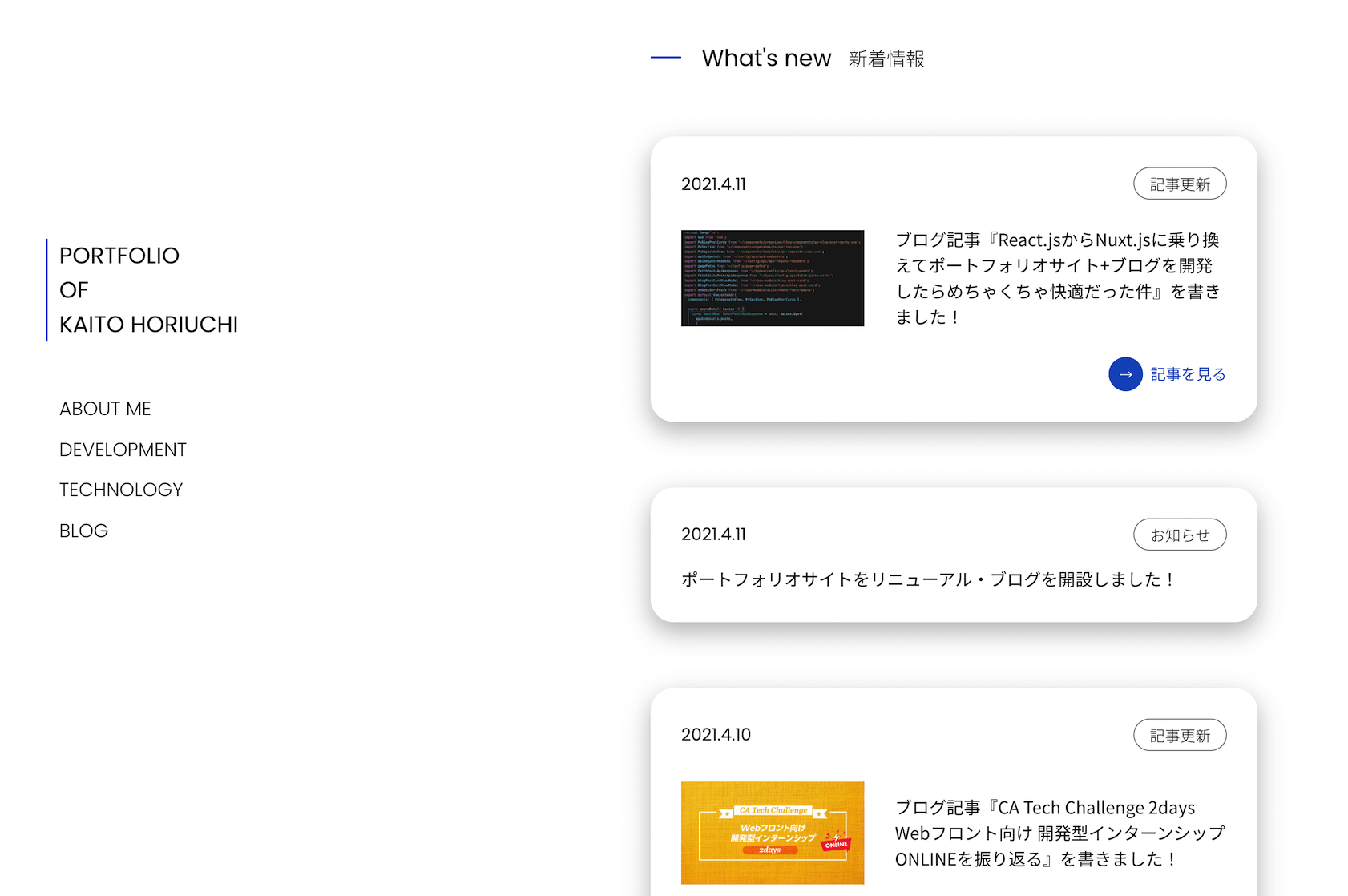This screenshot has height=896, width=1348.
Task: Click the 2021.4.10 date label
Action: pos(716,734)
